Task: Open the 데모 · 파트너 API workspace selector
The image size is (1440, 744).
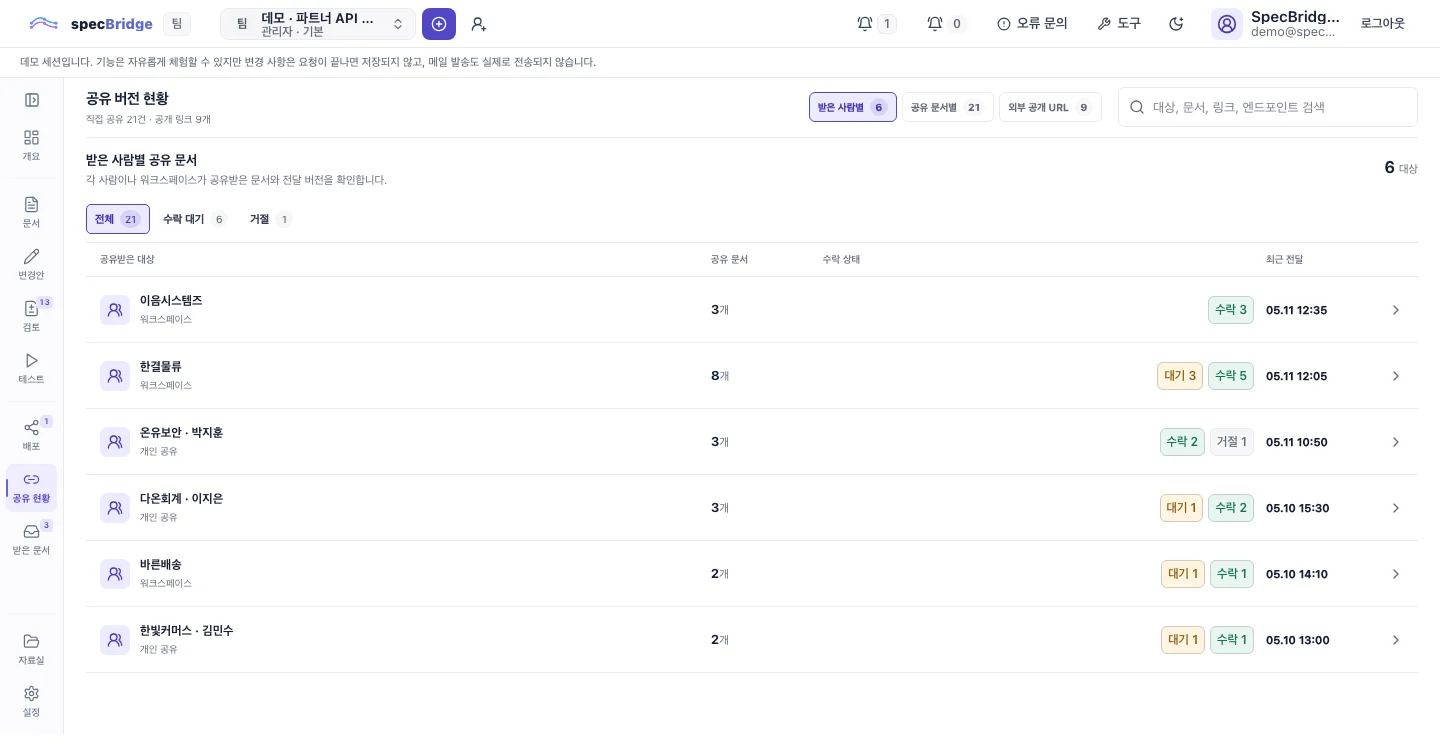Action: (318, 24)
